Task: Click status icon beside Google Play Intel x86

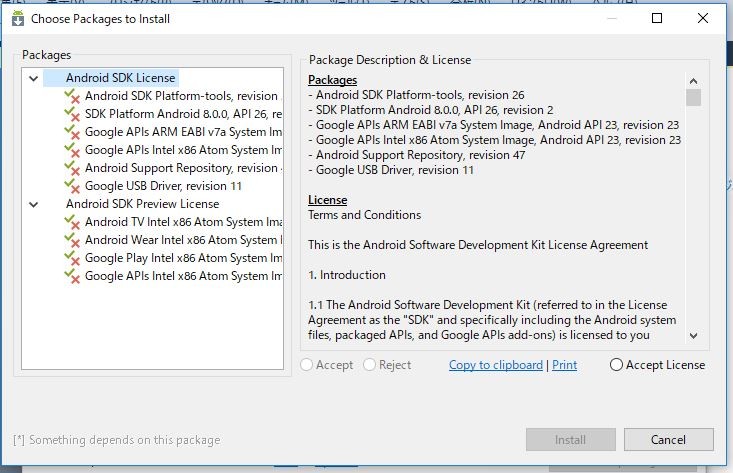Action: (72, 258)
